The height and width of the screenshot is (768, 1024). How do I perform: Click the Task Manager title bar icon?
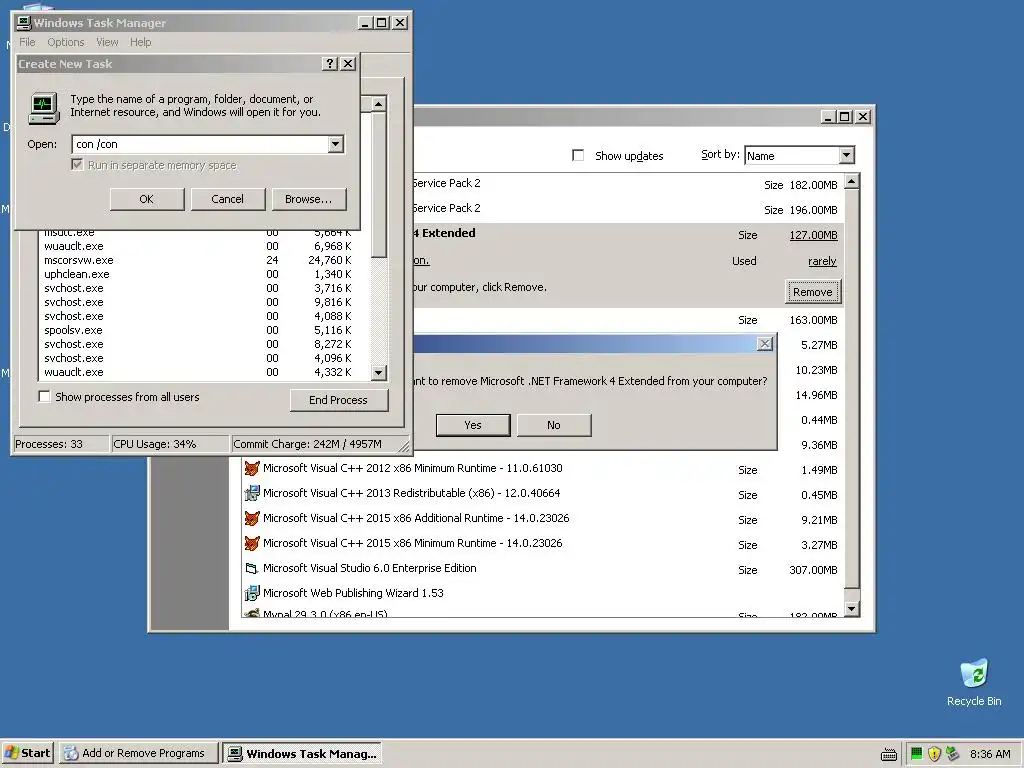pos(24,23)
